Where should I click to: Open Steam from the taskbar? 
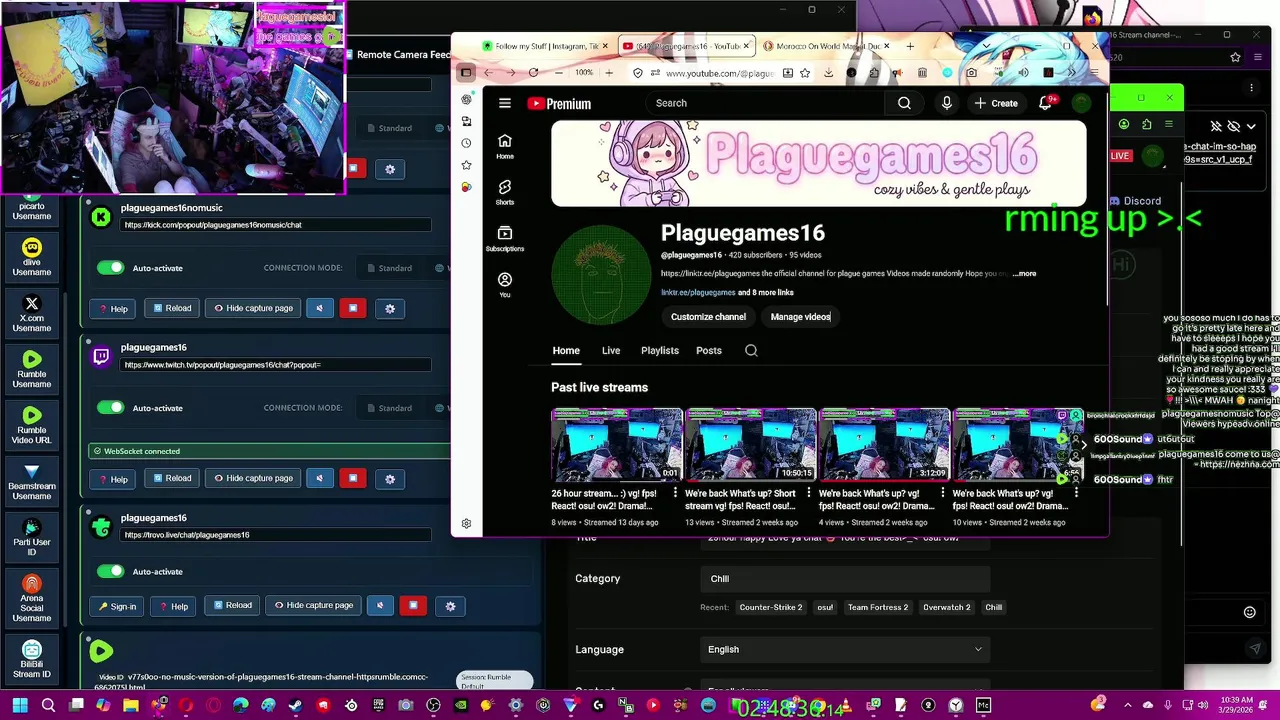295,706
